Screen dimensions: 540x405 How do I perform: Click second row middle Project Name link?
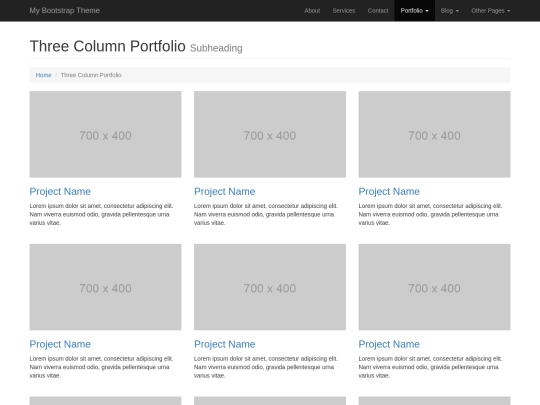click(x=225, y=344)
